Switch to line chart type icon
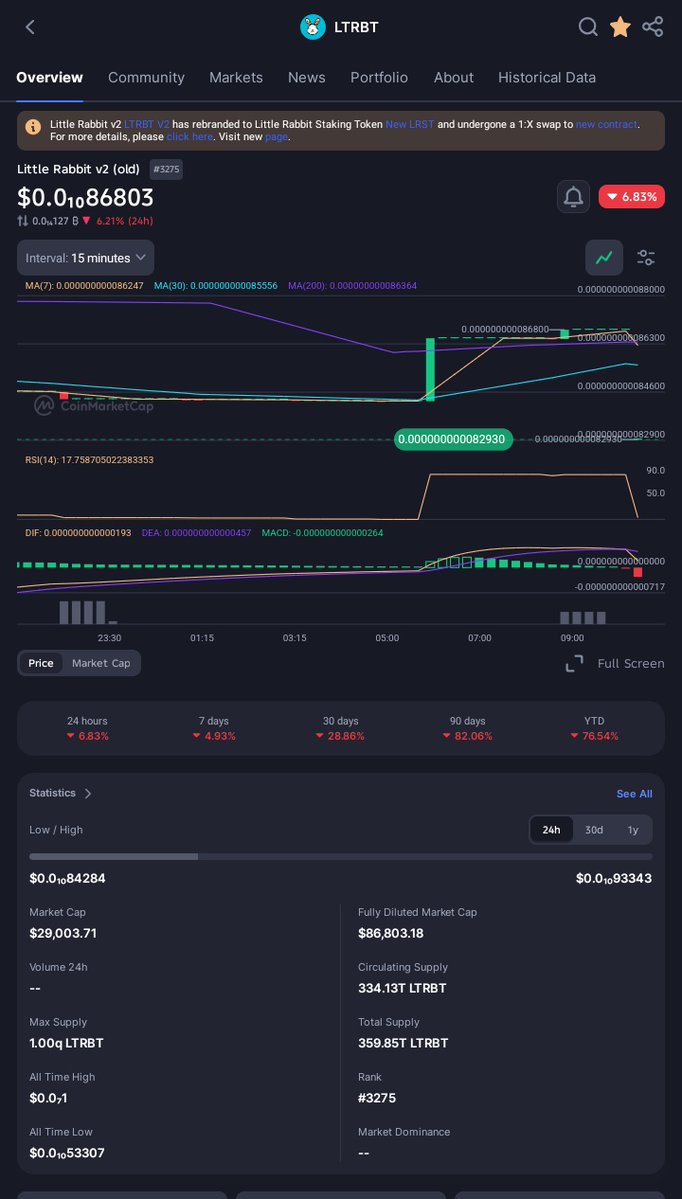The height and width of the screenshot is (1199, 682). 604,258
